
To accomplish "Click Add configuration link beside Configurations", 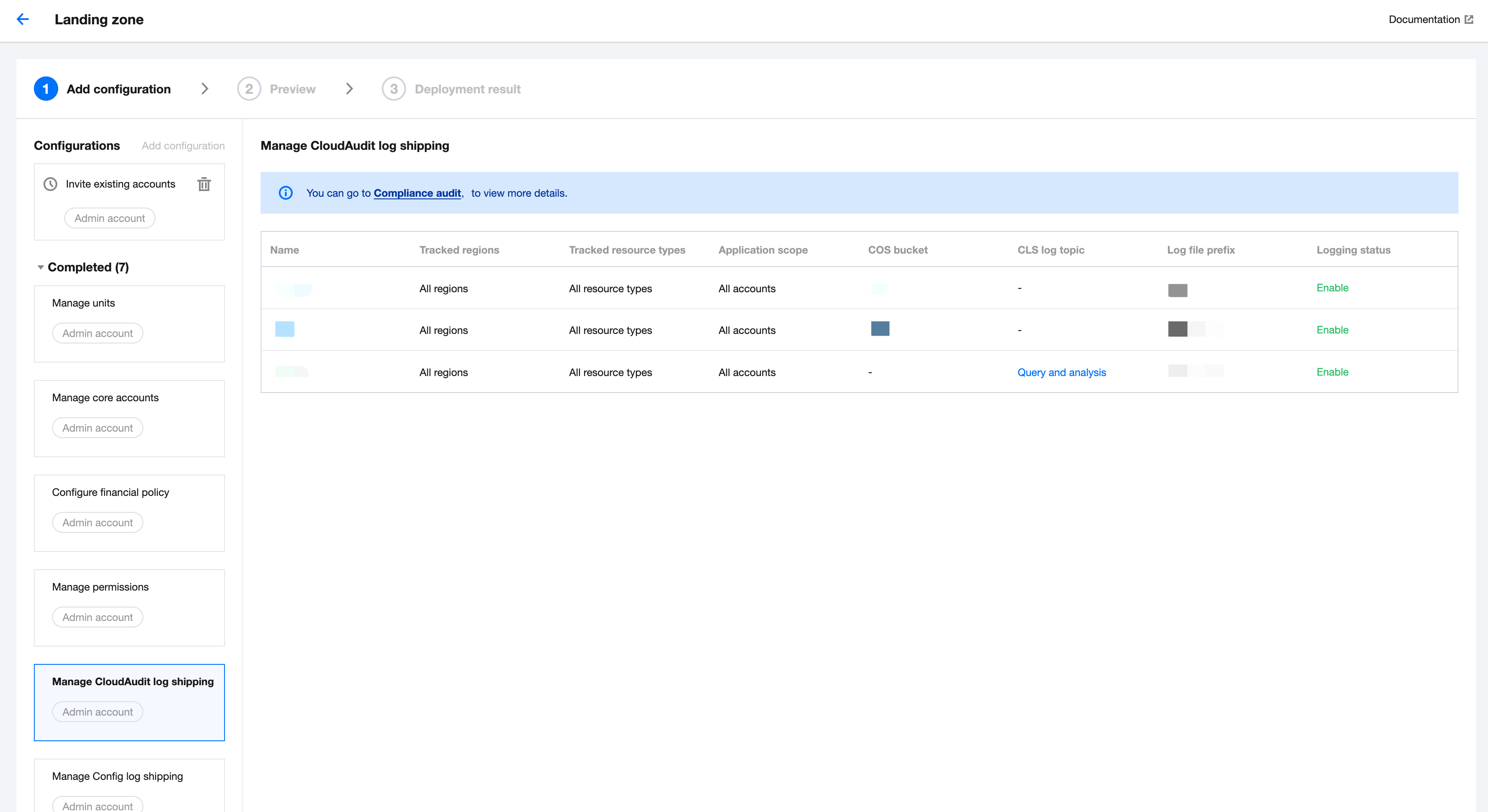I will pyautogui.click(x=183, y=146).
